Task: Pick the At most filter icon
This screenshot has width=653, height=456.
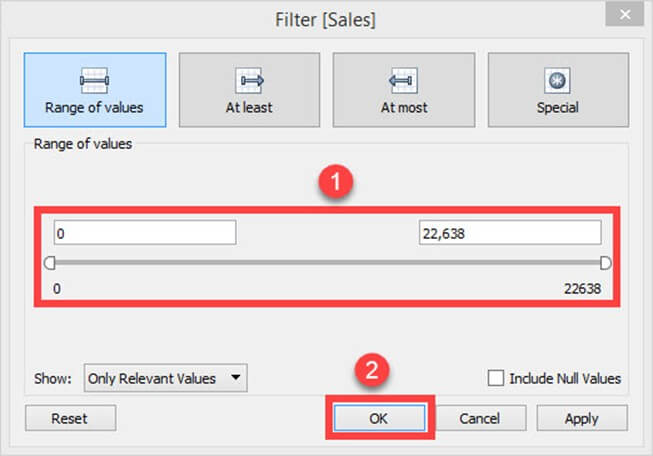Action: pyautogui.click(x=403, y=81)
